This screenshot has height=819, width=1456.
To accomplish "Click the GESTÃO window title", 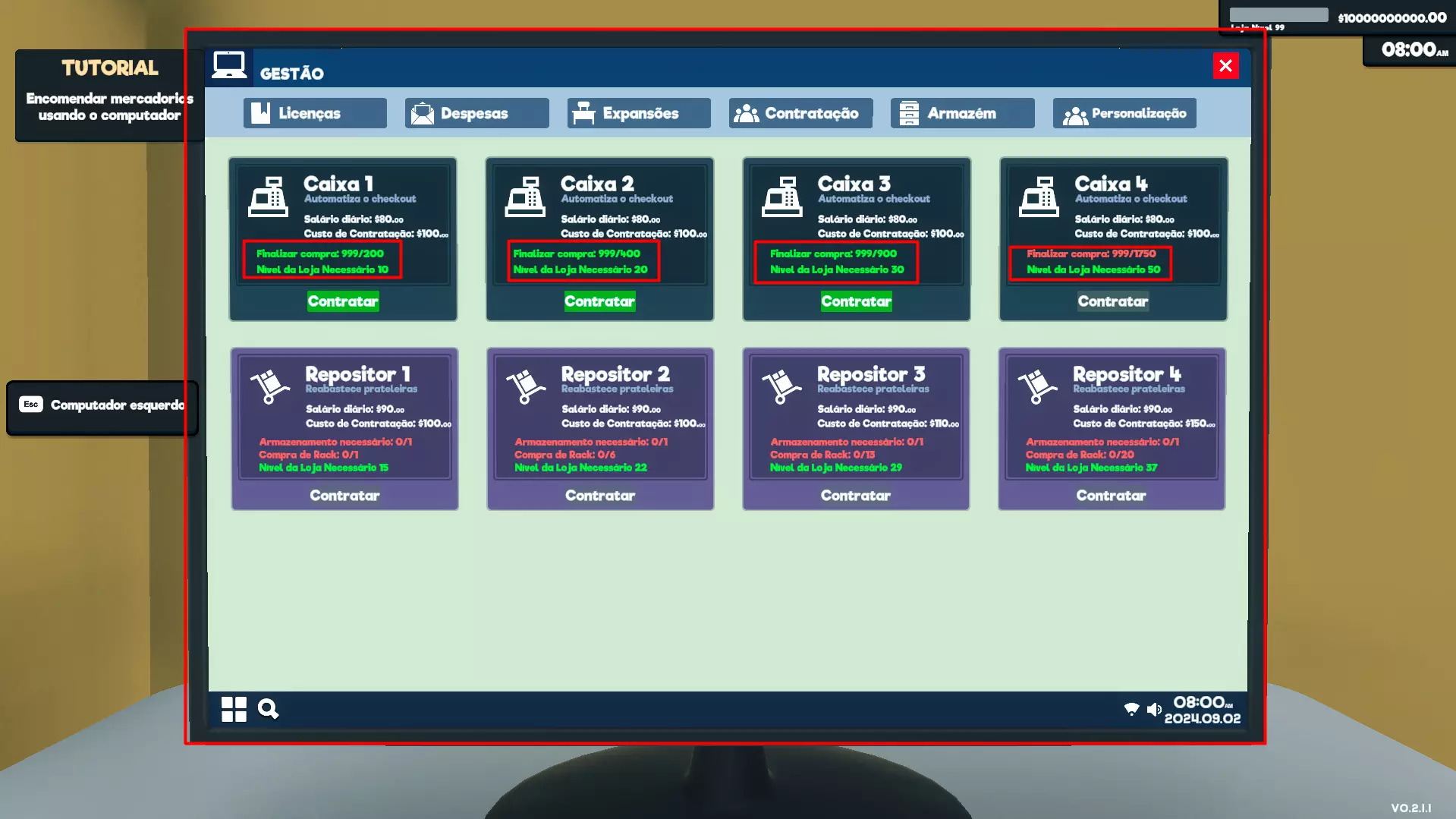I will click(x=291, y=74).
